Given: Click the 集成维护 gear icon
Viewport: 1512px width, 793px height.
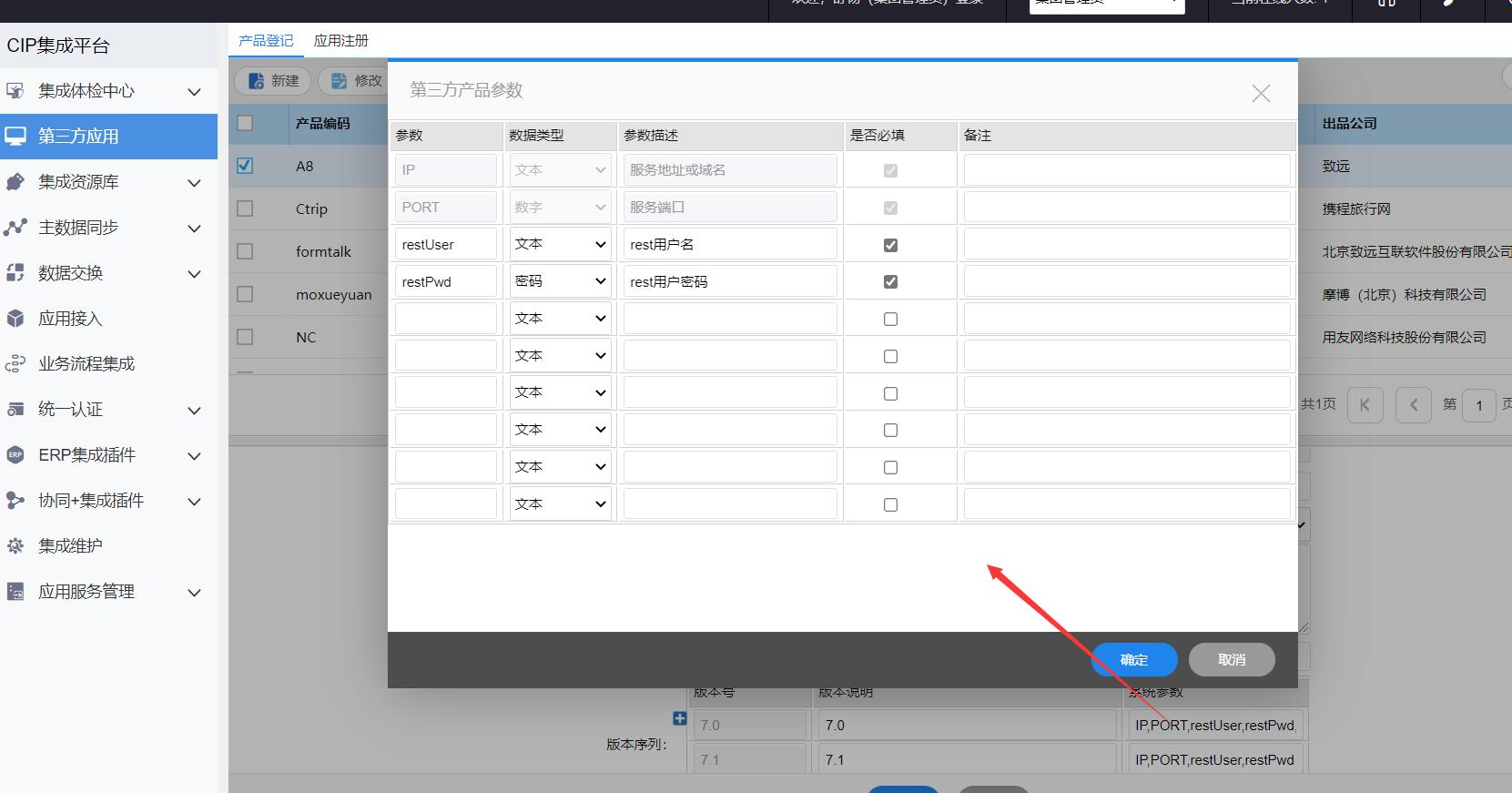Looking at the screenshot, I should [x=15, y=546].
